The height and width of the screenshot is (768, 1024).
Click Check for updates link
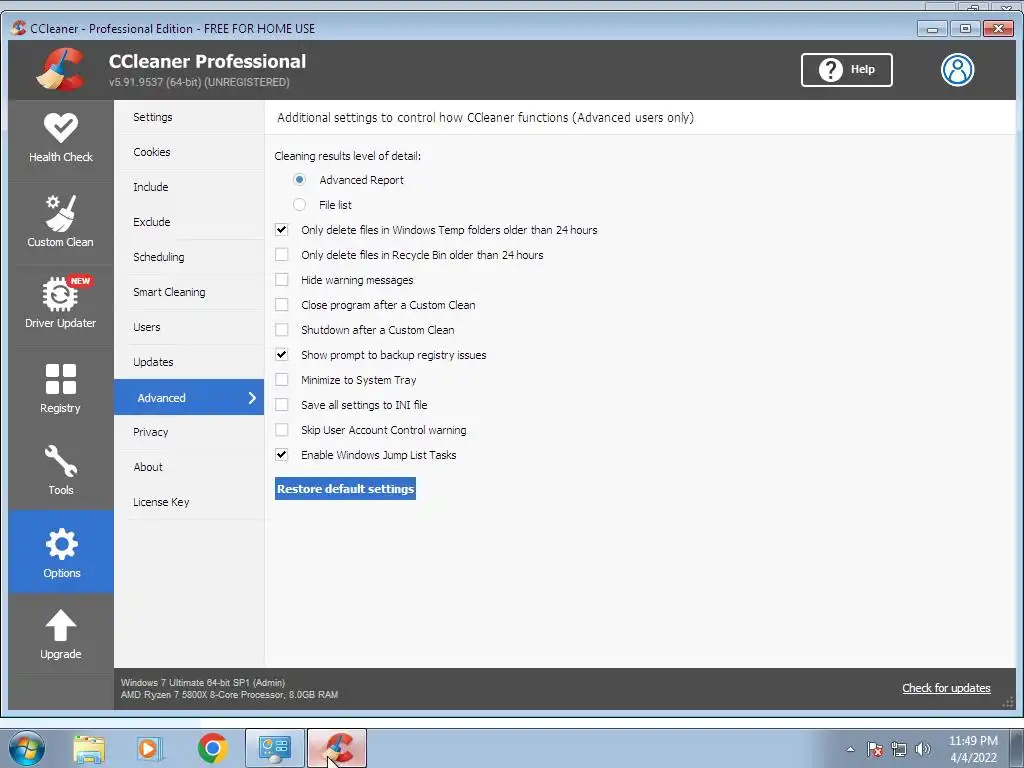pyautogui.click(x=946, y=688)
